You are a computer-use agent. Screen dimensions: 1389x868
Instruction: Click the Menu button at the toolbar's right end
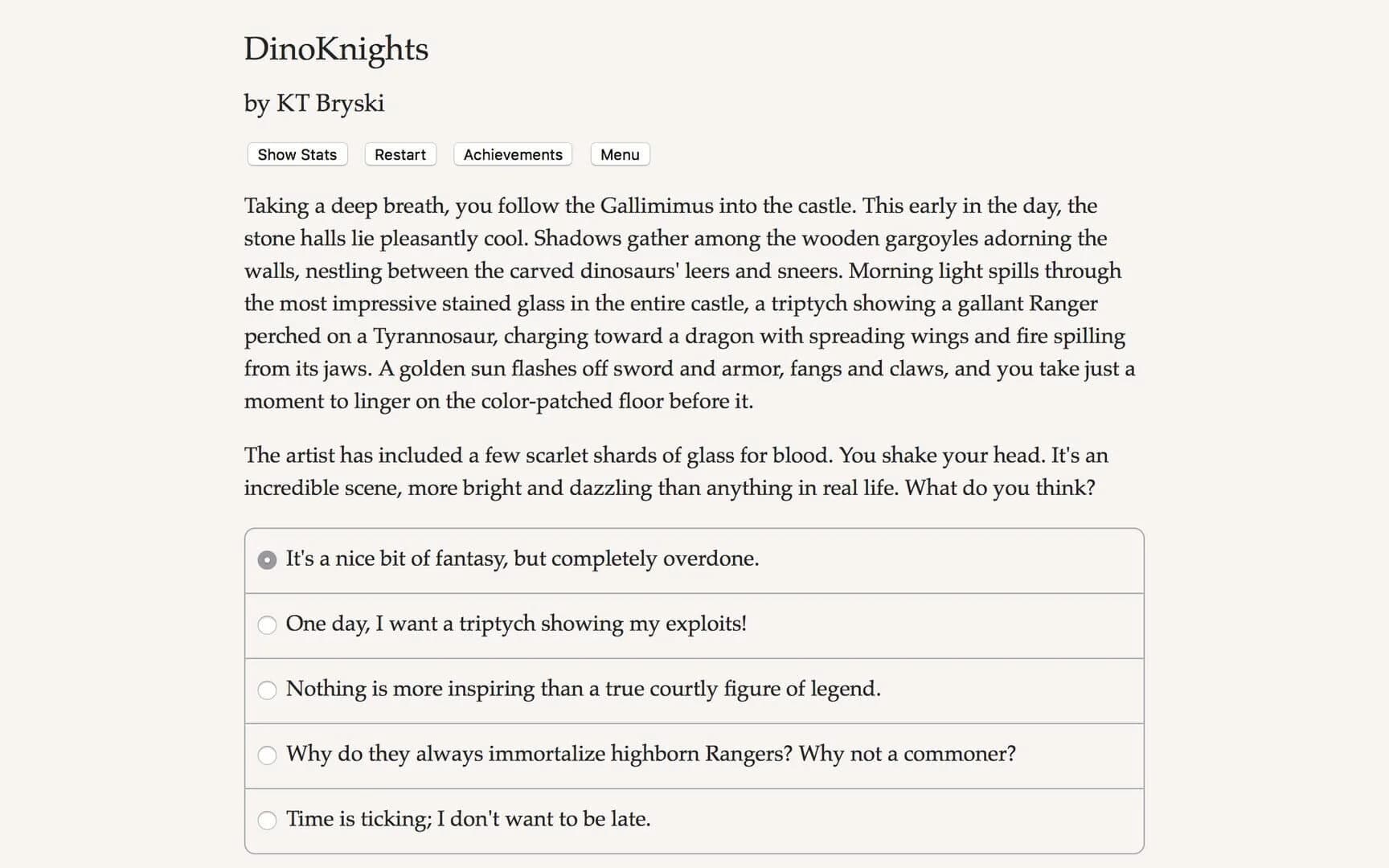(619, 154)
